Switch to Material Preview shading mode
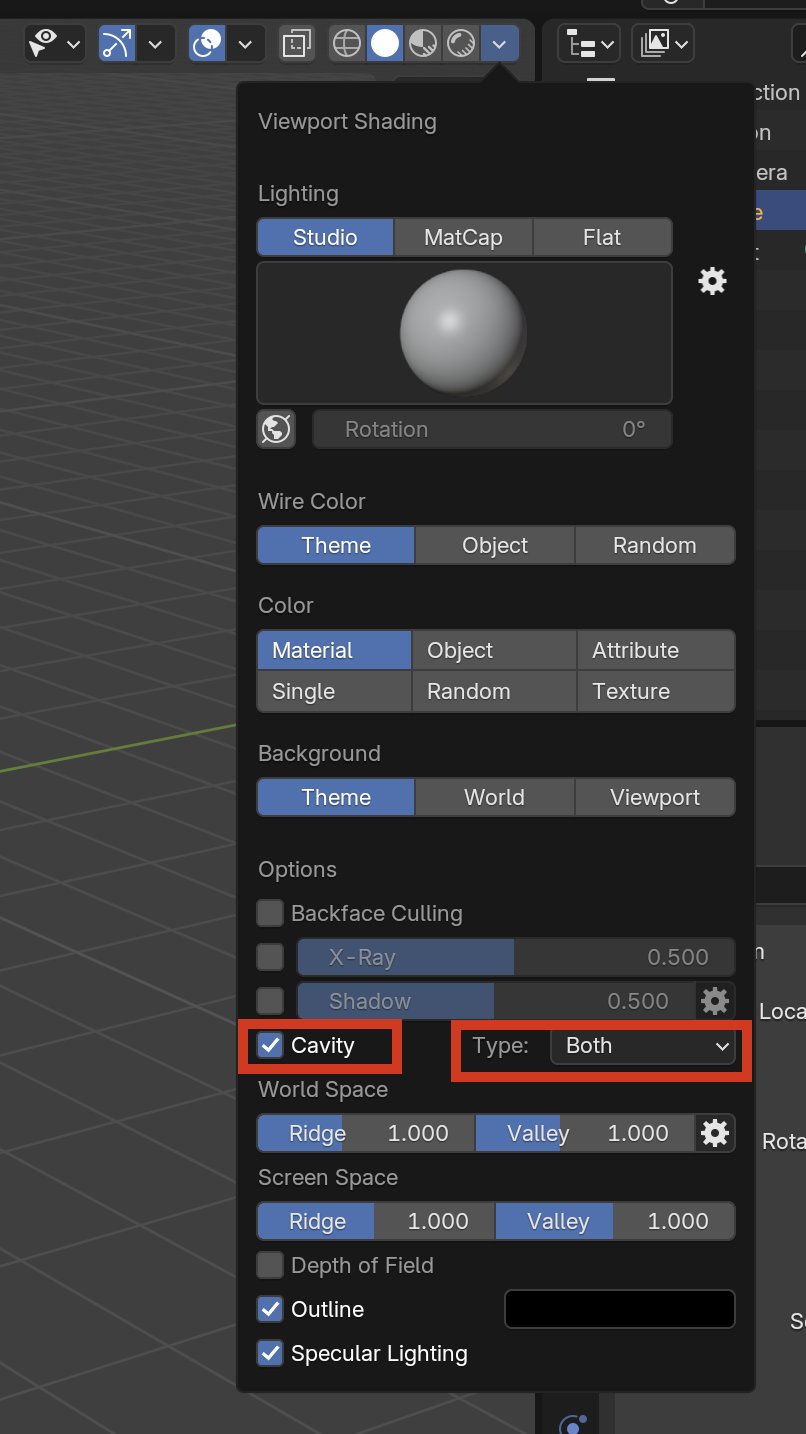Viewport: 806px width, 1434px height. (423, 44)
